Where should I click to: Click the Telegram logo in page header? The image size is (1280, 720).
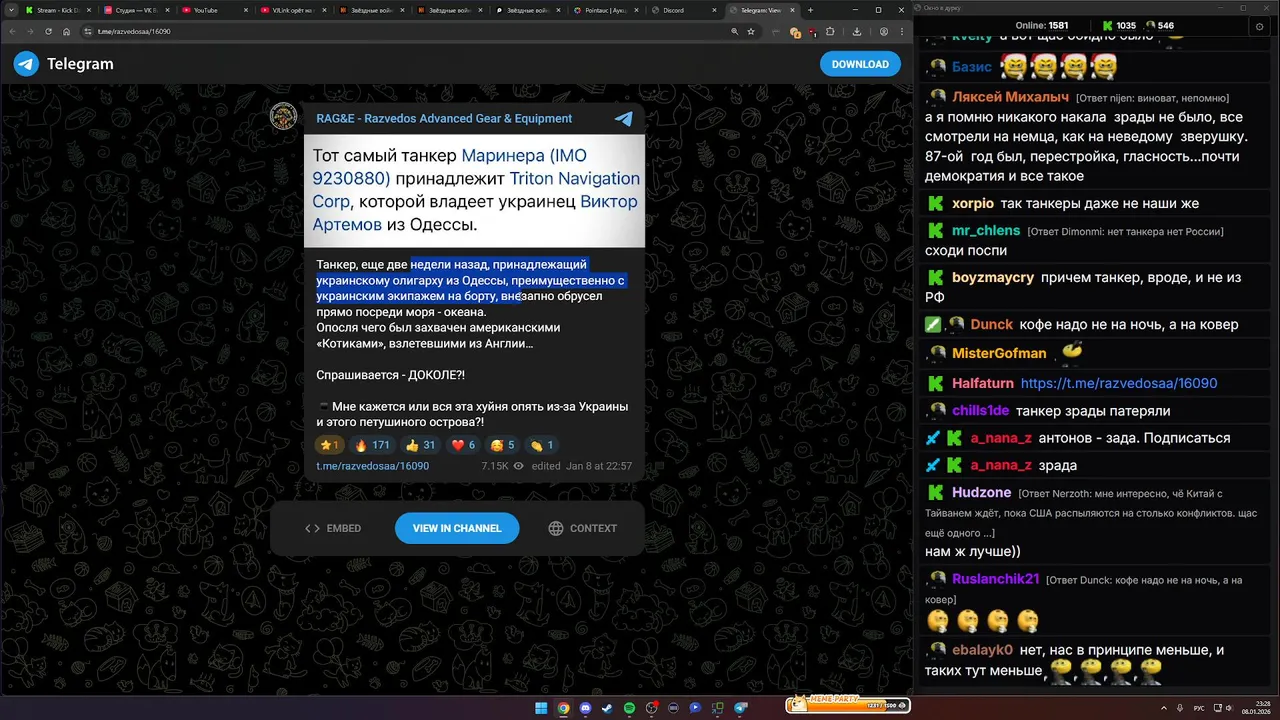tap(26, 64)
